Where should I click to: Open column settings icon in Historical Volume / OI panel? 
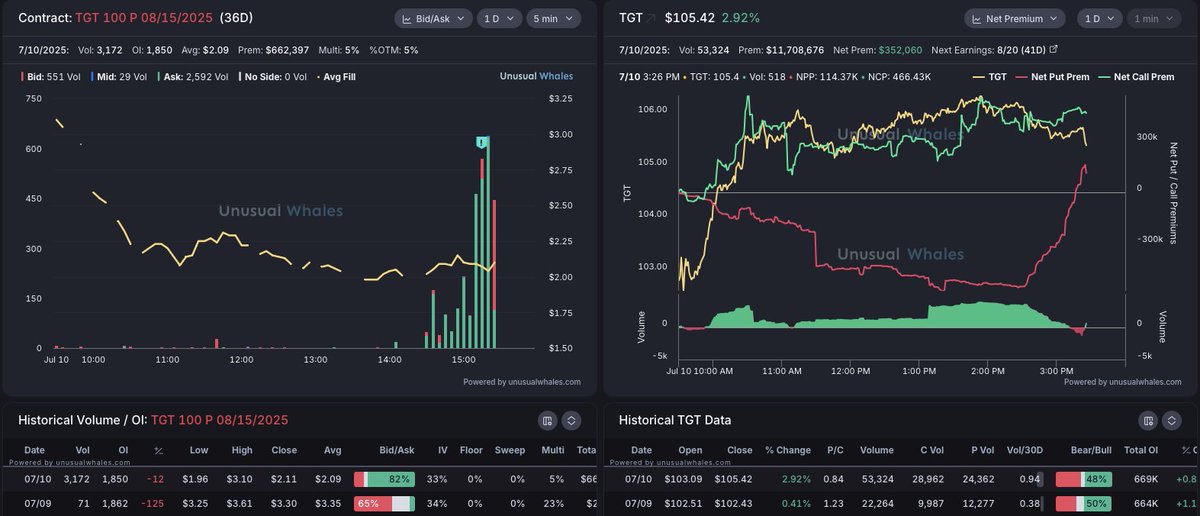click(547, 421)
